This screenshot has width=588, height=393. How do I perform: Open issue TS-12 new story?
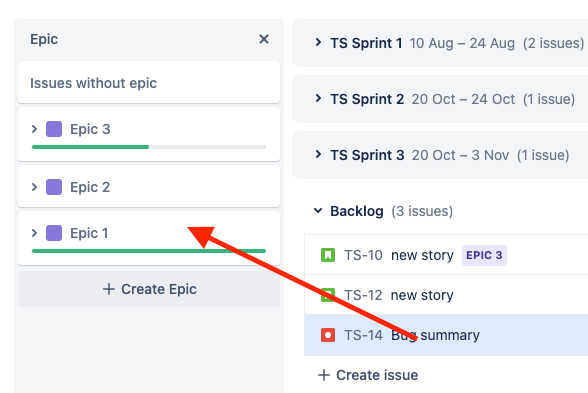tap(446, 295)
